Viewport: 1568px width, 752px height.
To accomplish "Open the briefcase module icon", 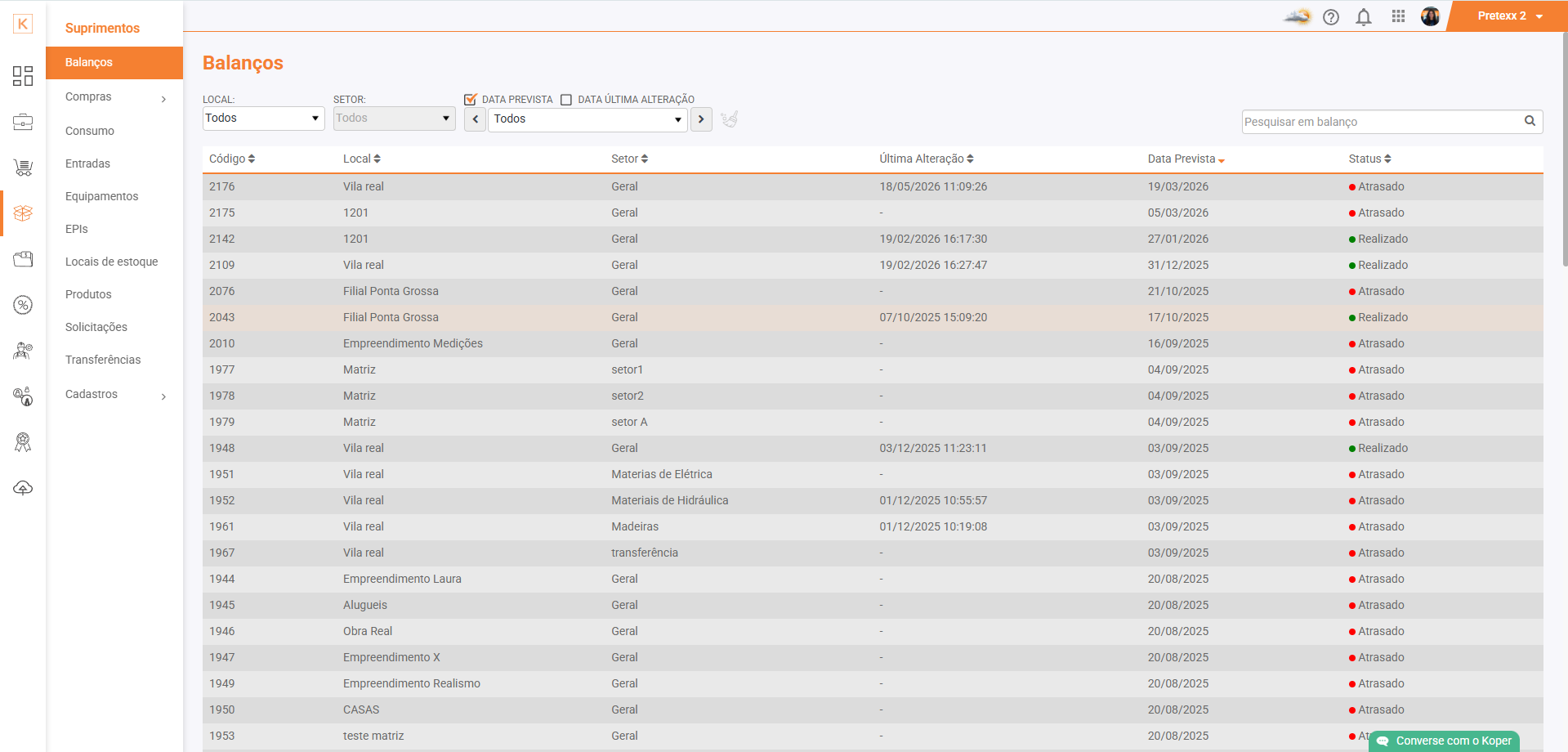I will pos(23,123).
